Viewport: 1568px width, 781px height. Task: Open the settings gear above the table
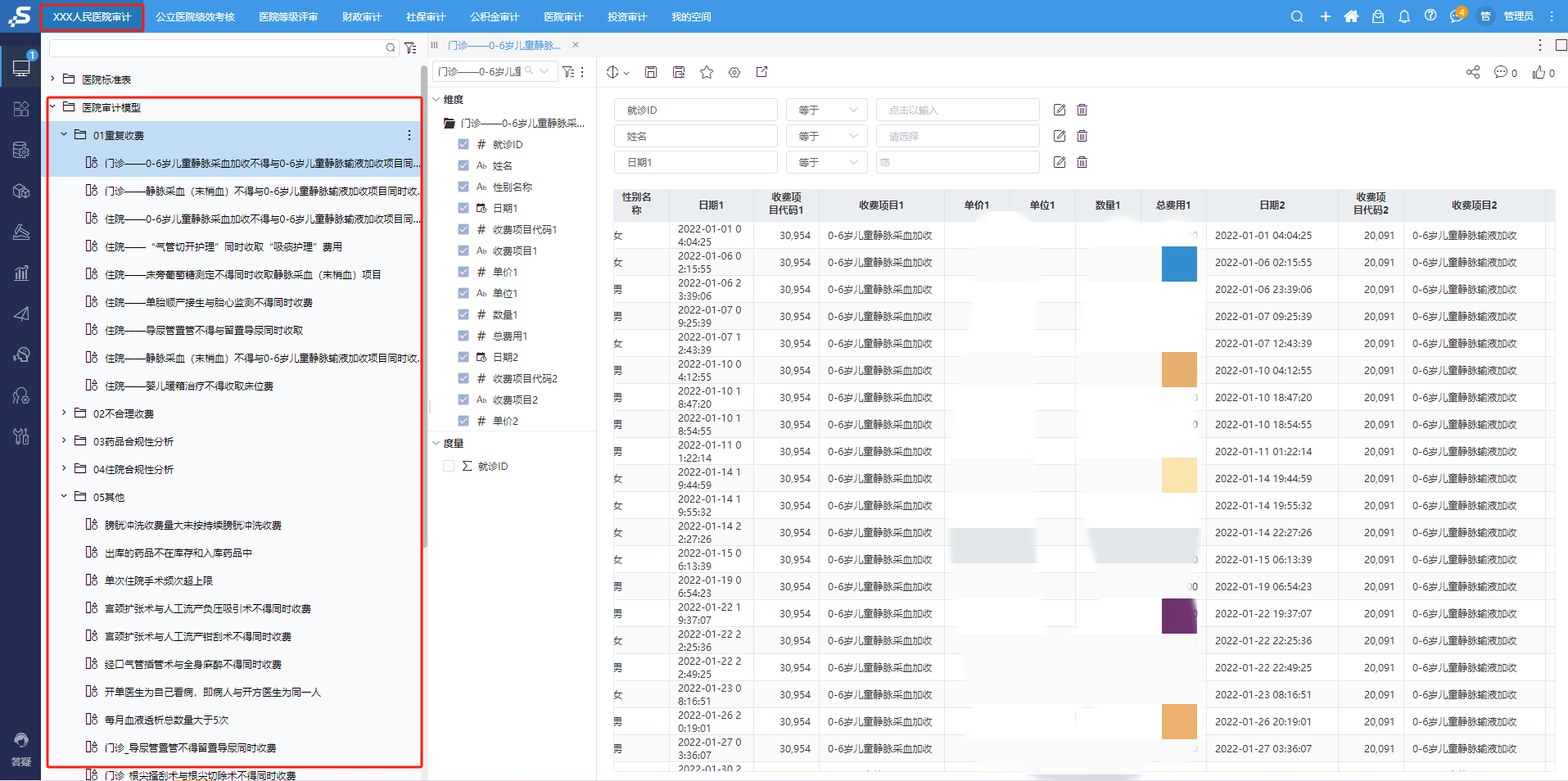point(734,72)
